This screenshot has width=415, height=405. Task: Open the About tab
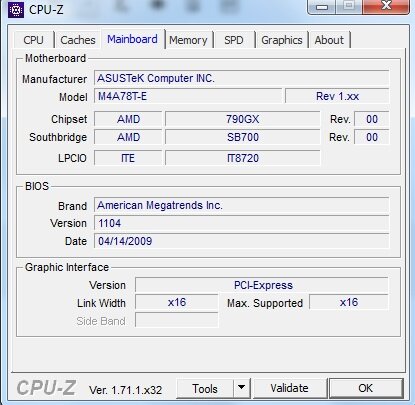[x=329, y=40]
